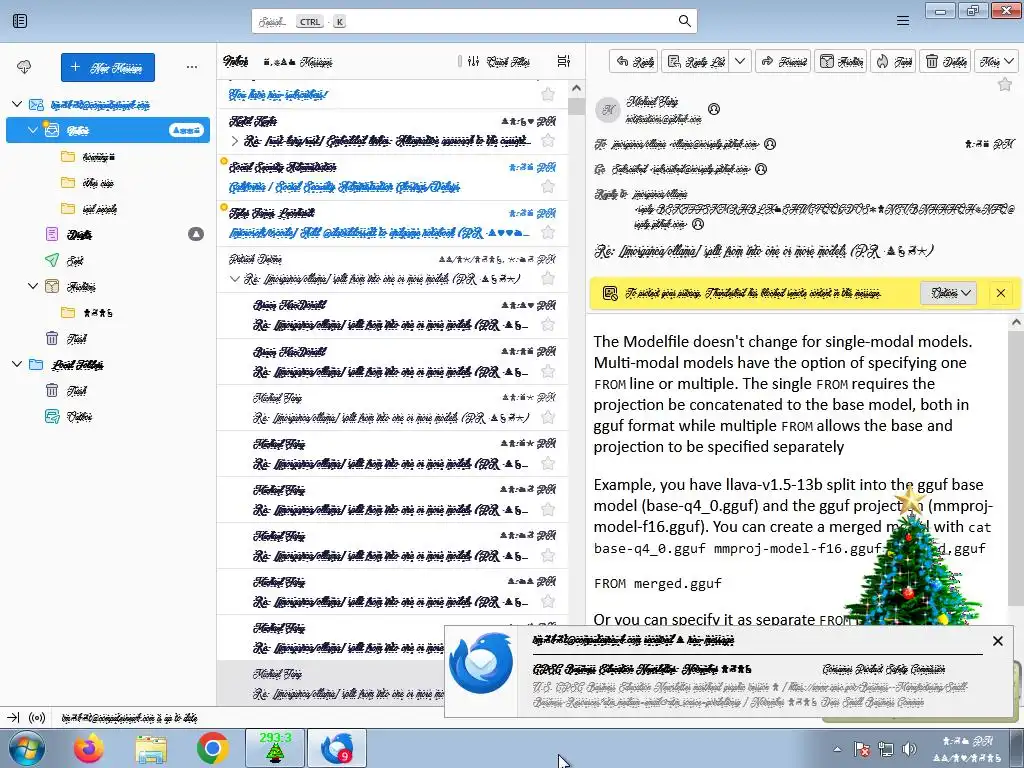Click contact icon beside the To recipient

pos(770,144)
